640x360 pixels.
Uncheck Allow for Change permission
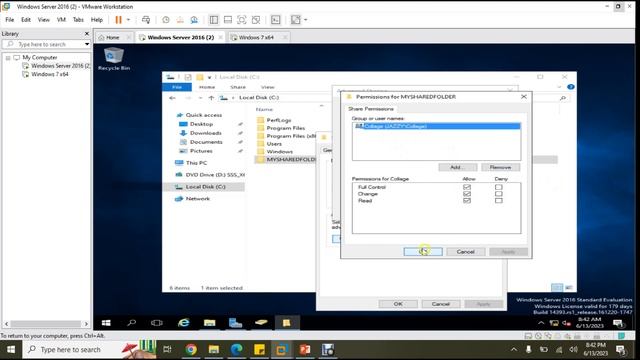tap(467, 194)
